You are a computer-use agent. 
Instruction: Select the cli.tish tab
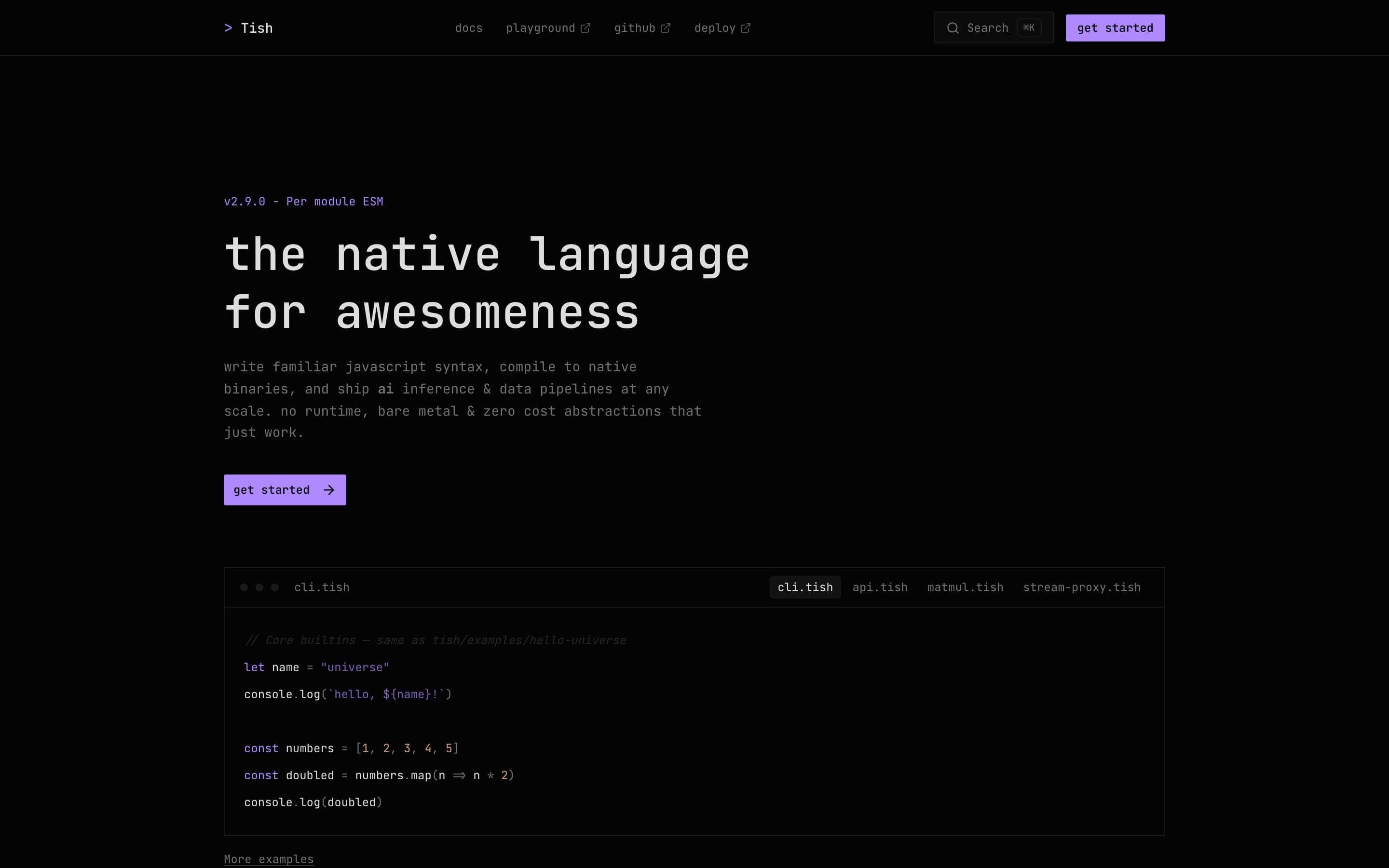coord(804,587)
